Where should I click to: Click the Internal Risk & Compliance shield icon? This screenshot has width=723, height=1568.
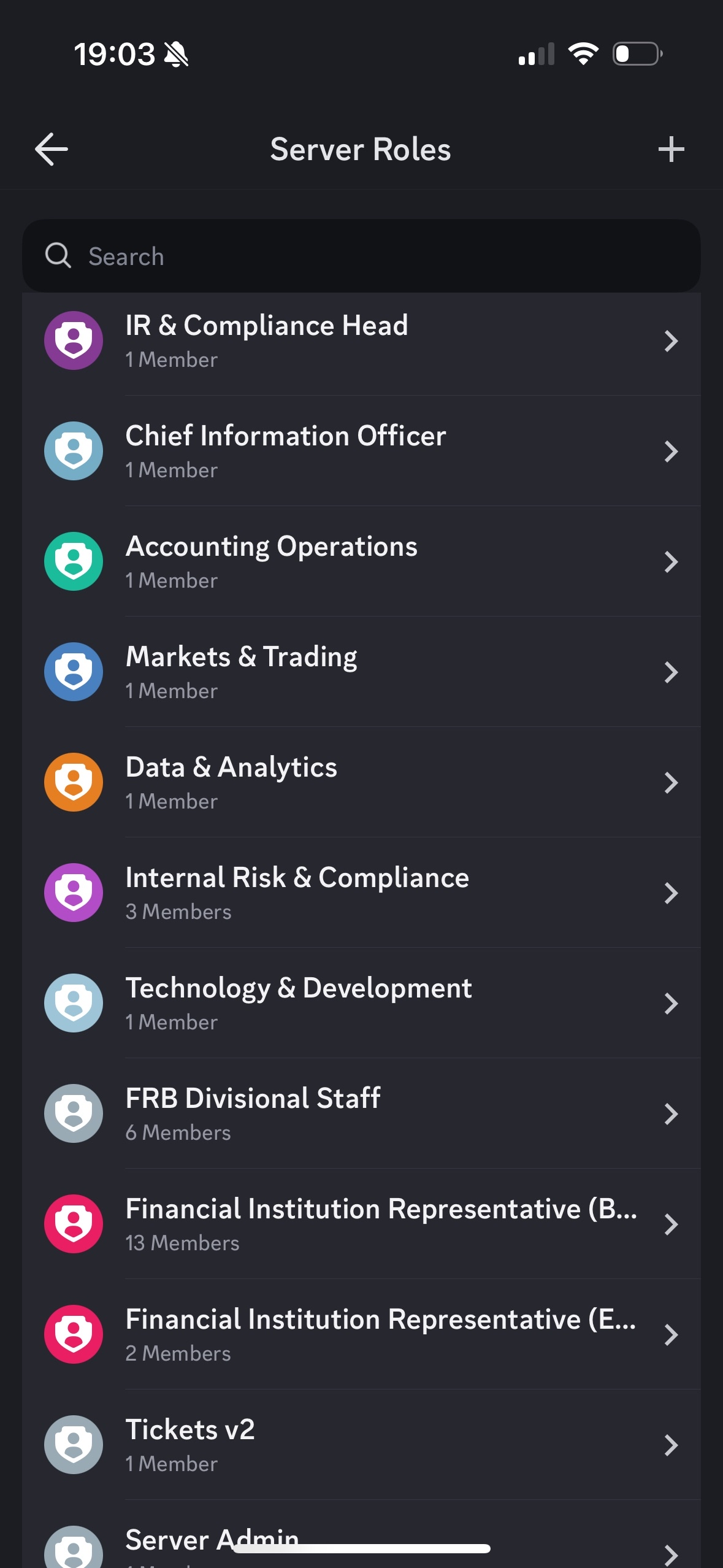click(x=74, y=893)
